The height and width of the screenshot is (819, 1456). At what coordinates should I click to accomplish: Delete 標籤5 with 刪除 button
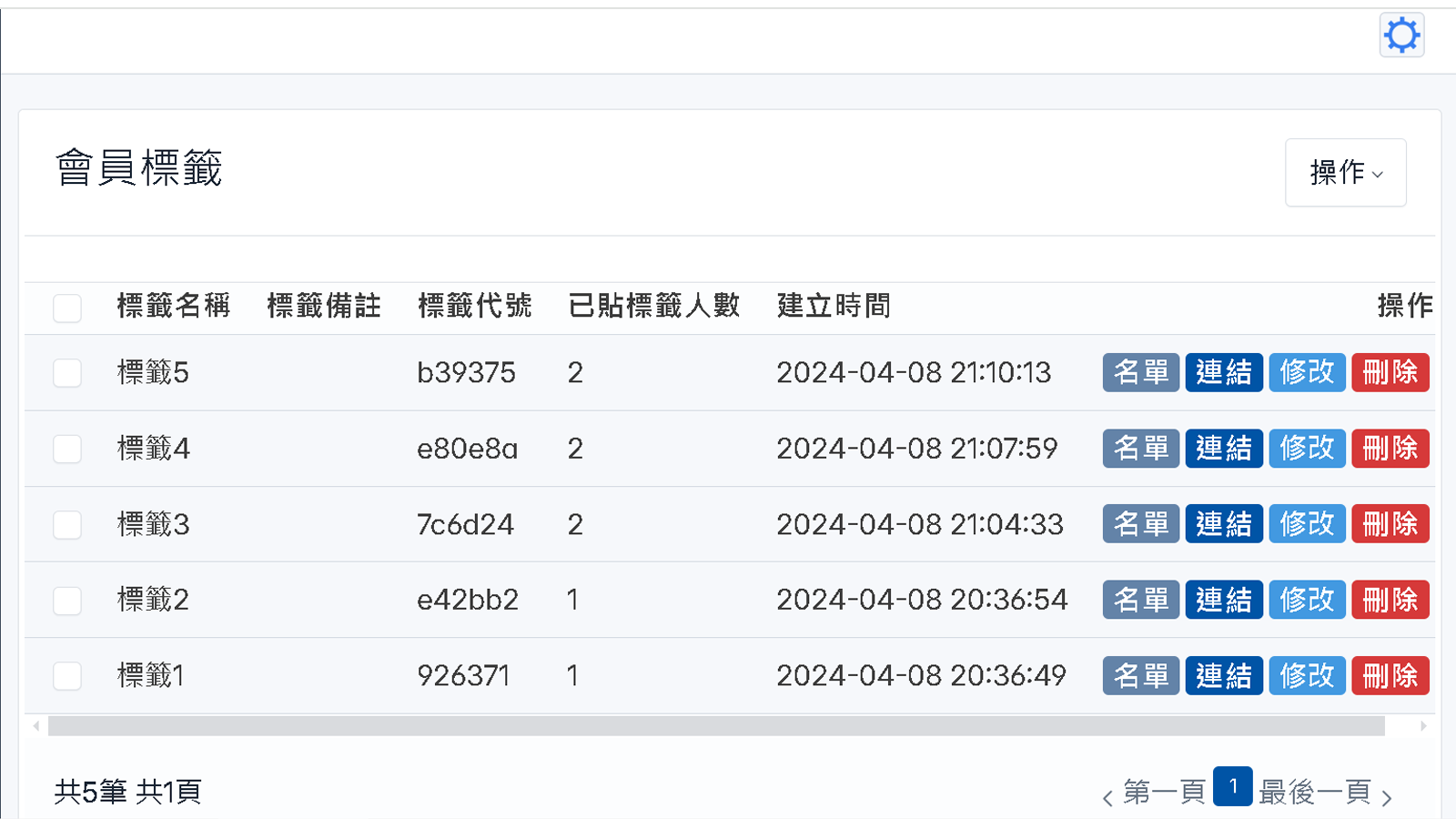click(x=1390, y=372)
